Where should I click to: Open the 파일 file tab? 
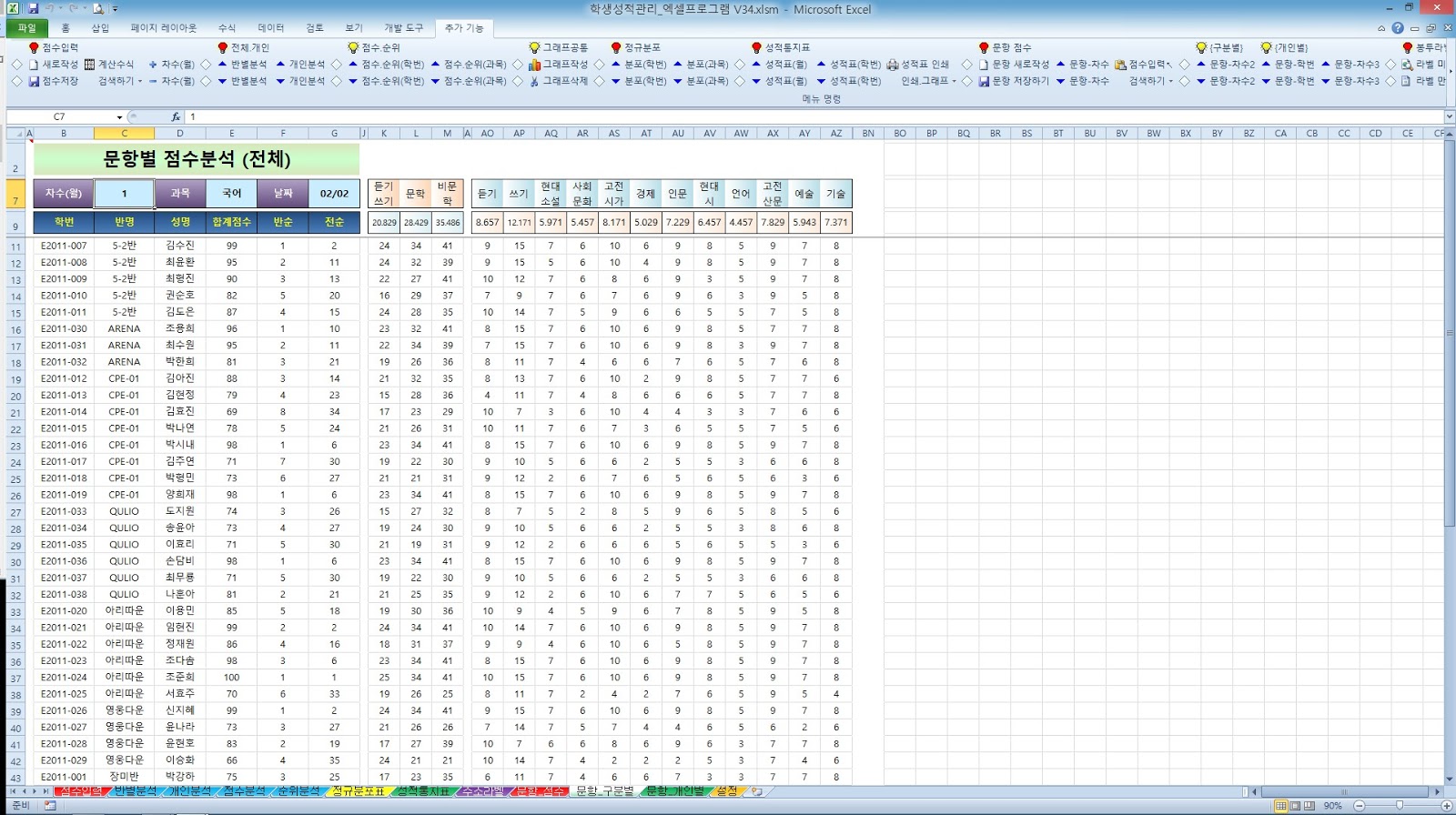[27, 28]
